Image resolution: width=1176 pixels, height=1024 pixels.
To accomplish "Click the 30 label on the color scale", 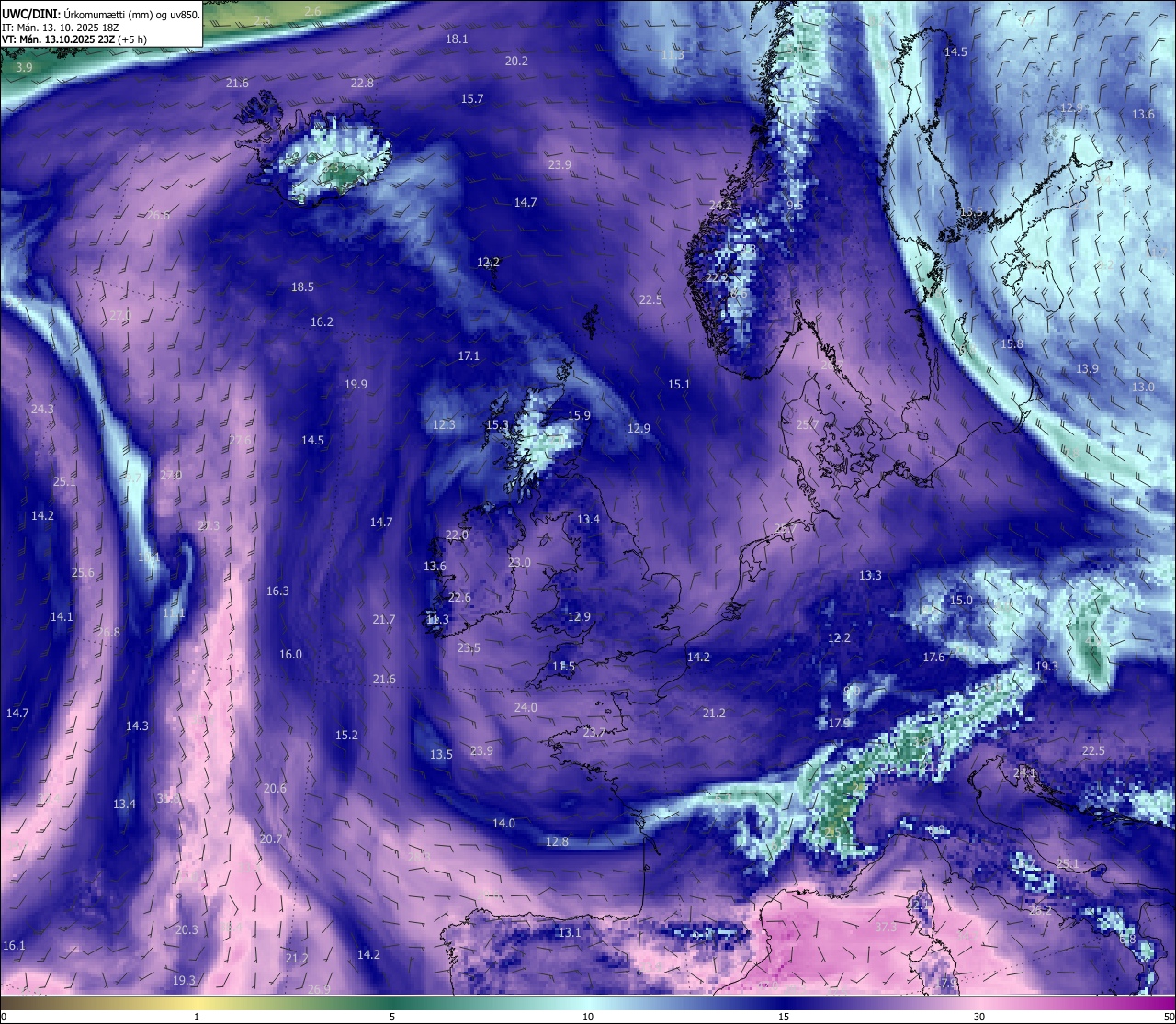I will click(979, 1017).
